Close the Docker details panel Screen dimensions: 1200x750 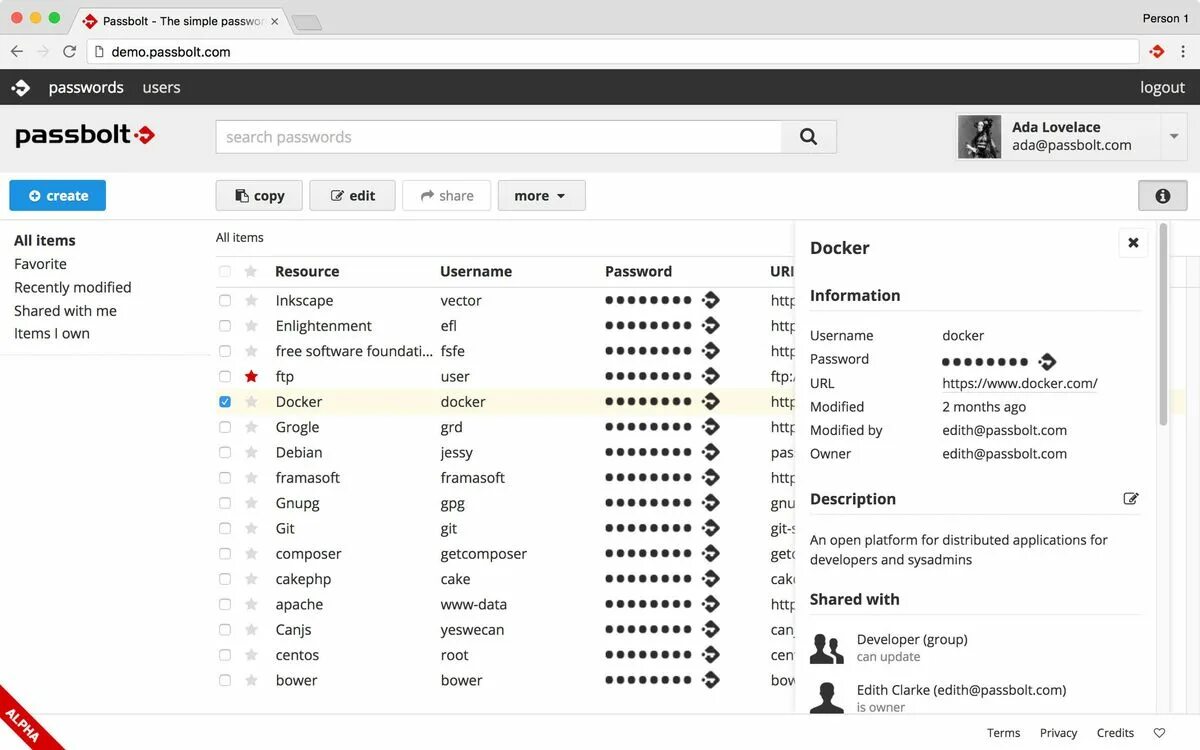pyautogui.click(x=1133, y=243)
